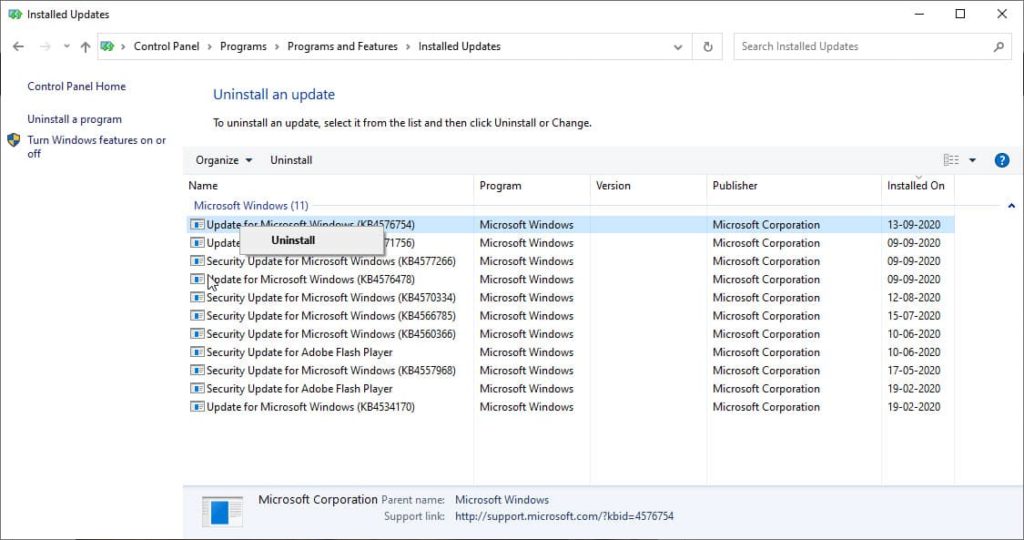The width and height of the screenshot is (1024, 540).
Task: Choose Uninstall from the context menu
Action: pos(312,240)
